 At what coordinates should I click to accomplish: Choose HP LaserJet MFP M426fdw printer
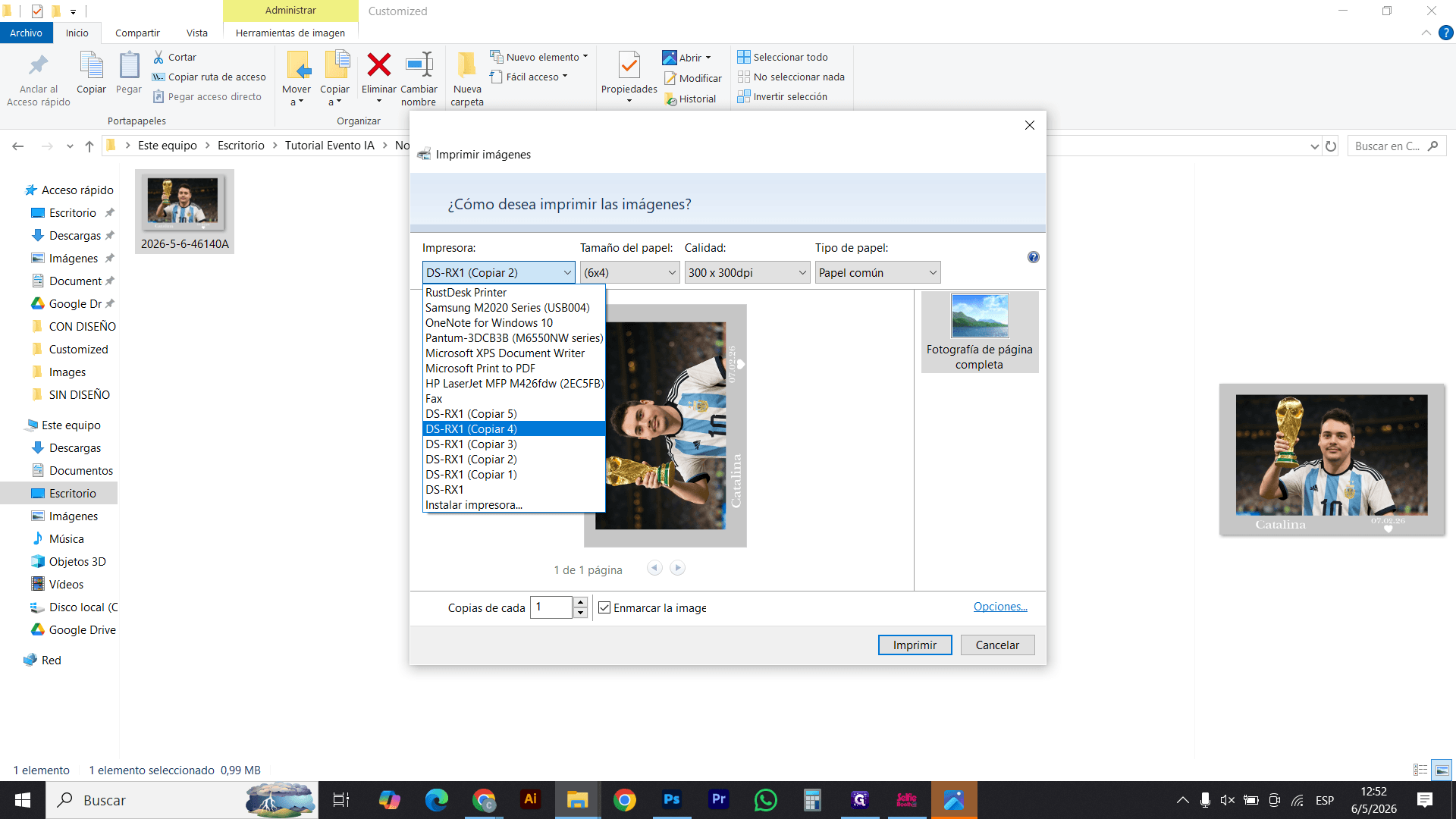tap(514, 383)
